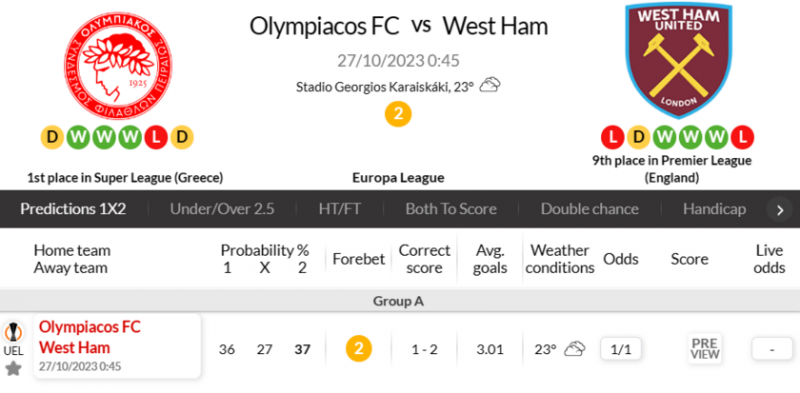Click the cloud weather icon beside stadium
800x393 pixels.
pos(490,85)
